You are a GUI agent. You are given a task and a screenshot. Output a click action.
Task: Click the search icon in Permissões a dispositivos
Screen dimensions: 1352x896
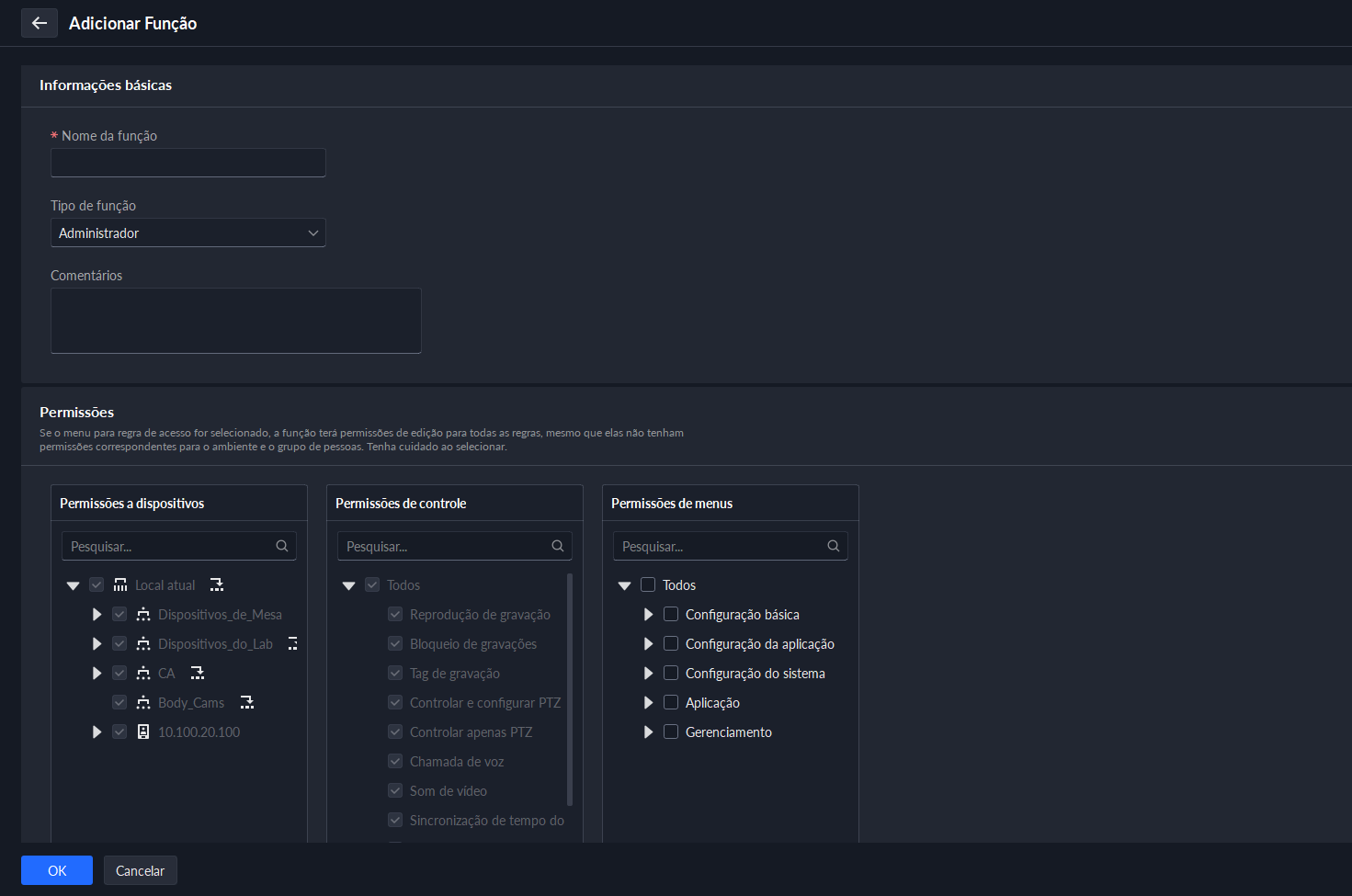(282, 546)
